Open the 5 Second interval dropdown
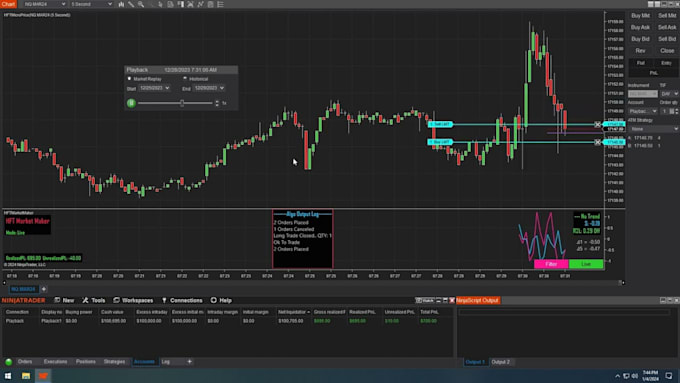 click(x=92, y=4)
